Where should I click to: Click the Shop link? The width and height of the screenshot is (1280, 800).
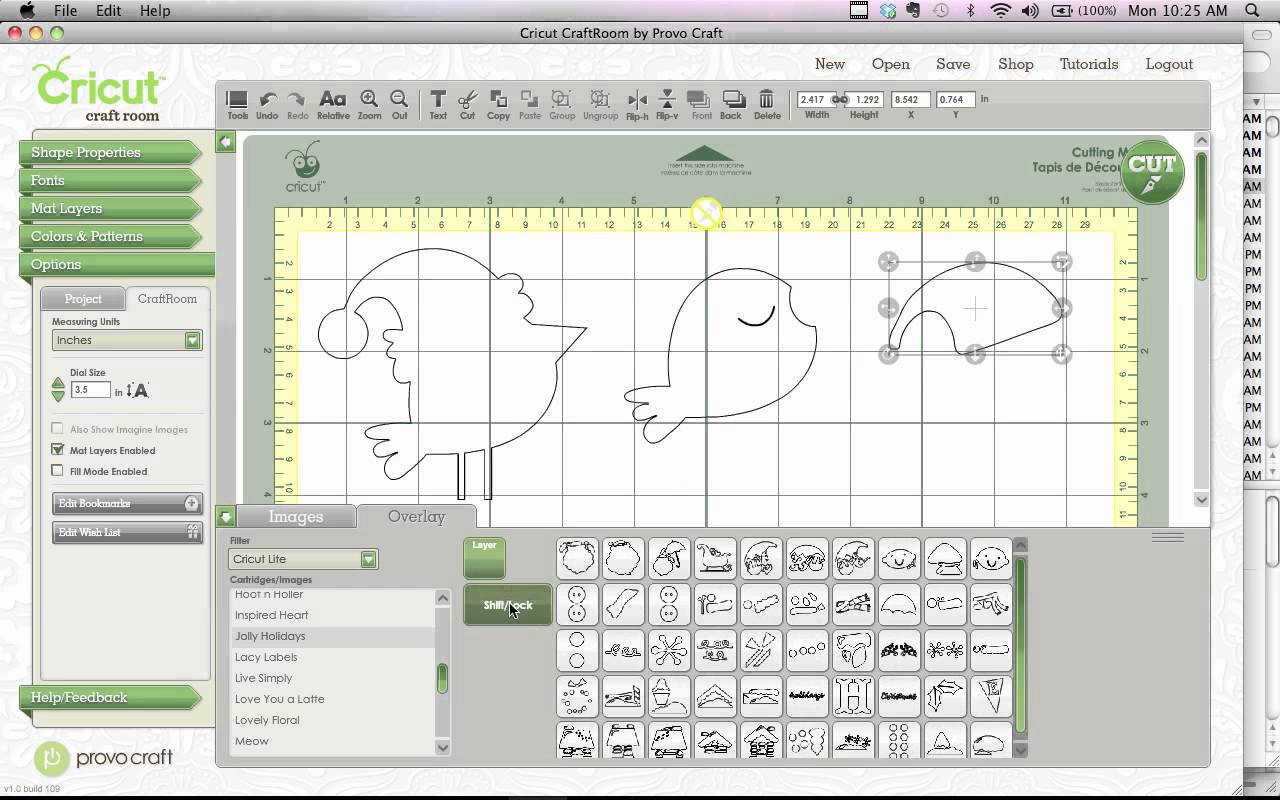coord(1016,64)
